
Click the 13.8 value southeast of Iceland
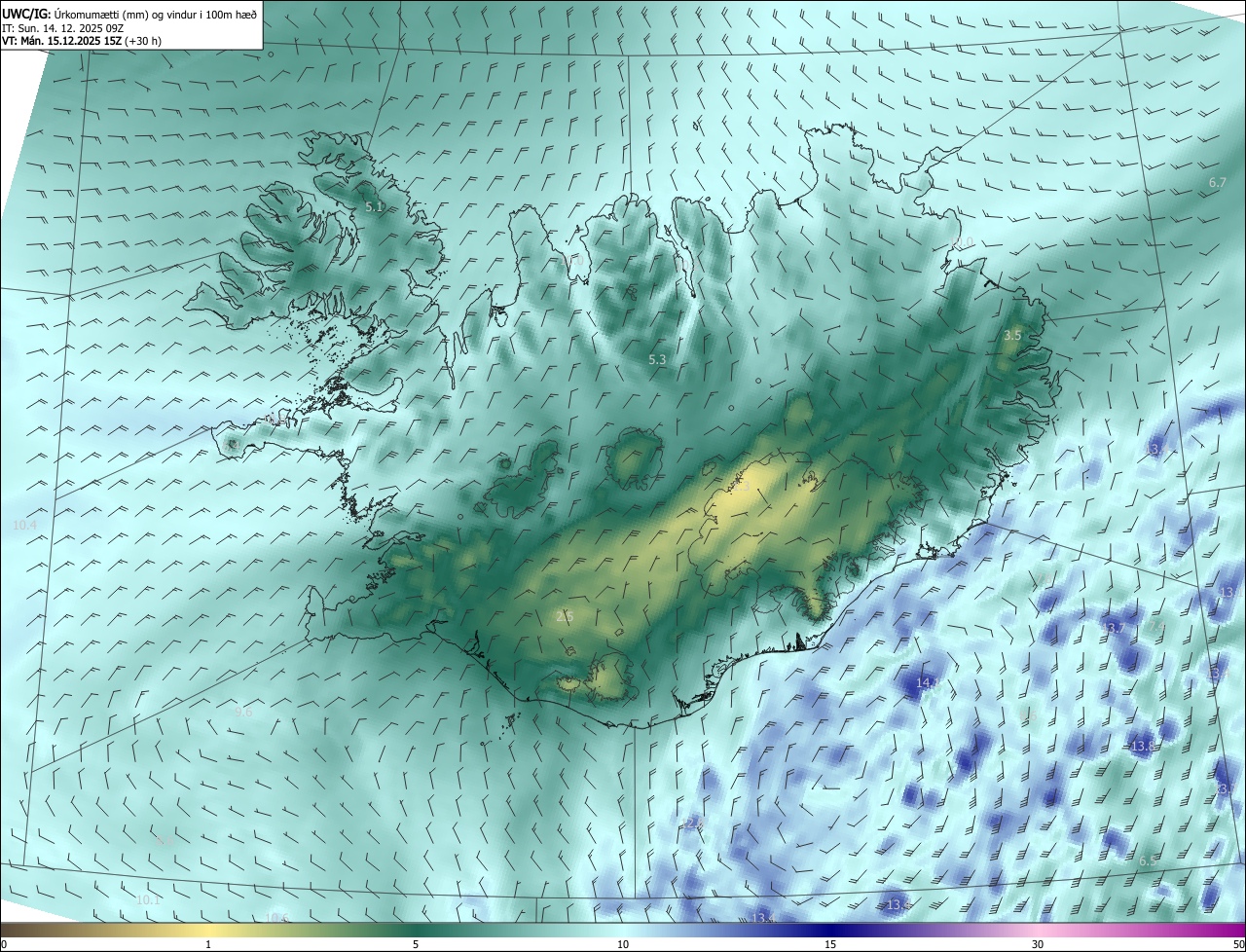[1142, 747]
